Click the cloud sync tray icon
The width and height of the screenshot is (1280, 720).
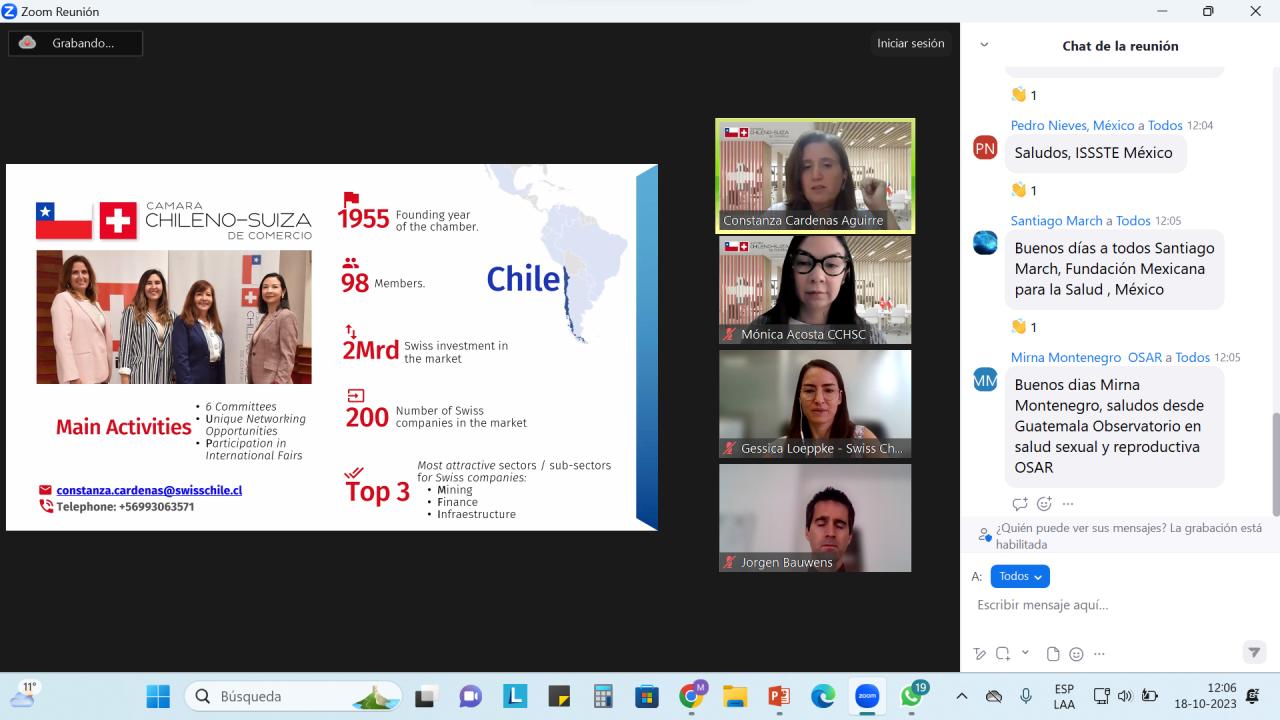point(993,696)
